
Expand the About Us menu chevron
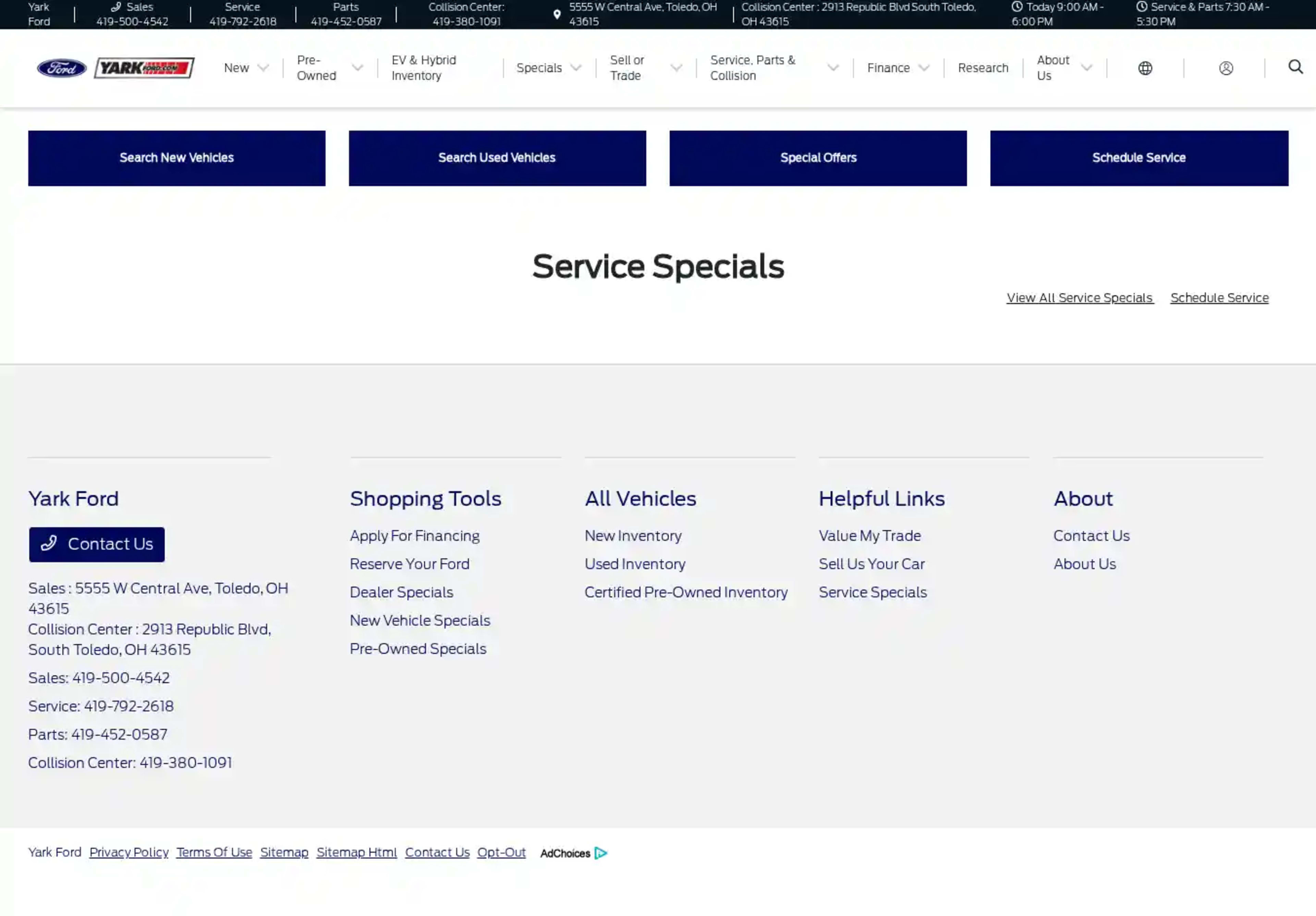(x=1086, y=68)
